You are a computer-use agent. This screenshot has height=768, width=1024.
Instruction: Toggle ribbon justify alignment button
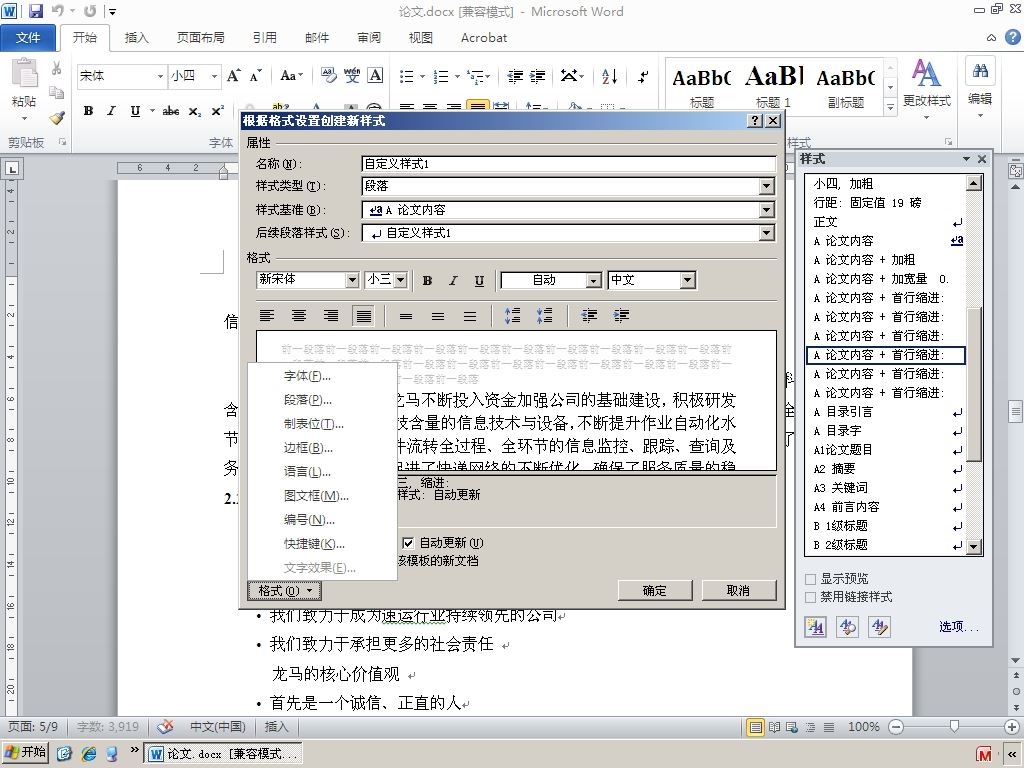pyautogui.click(x=477, y=106)
